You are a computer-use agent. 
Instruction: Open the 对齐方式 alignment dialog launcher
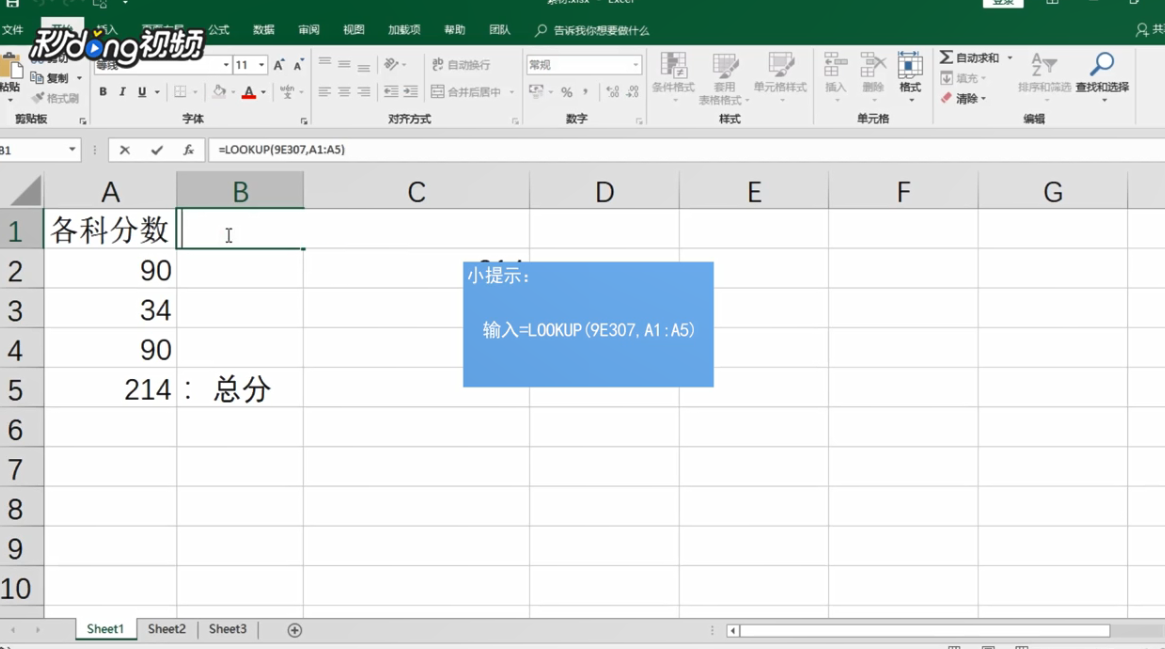point(516,121)
